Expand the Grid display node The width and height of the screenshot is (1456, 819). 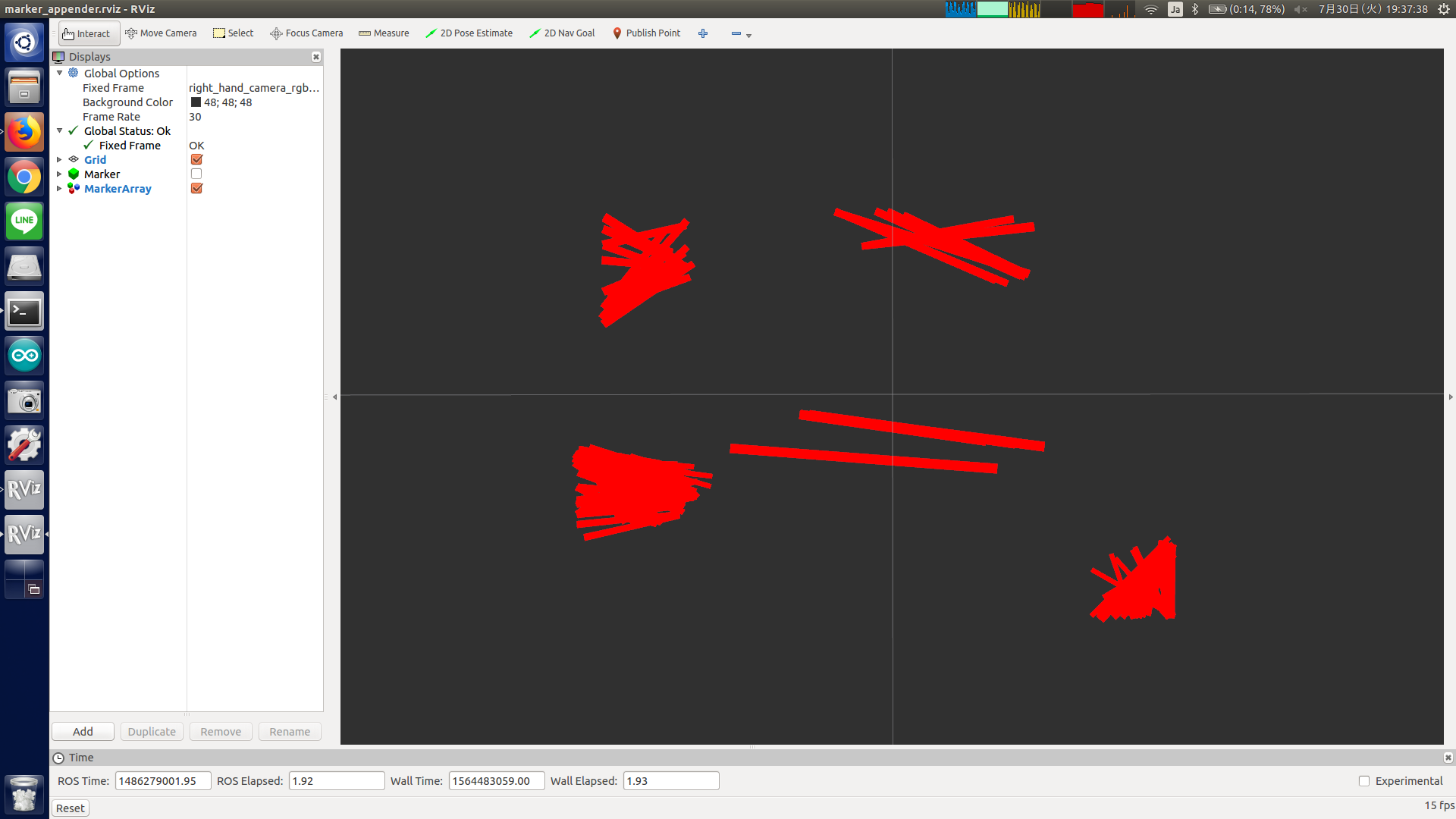(59, 159)
